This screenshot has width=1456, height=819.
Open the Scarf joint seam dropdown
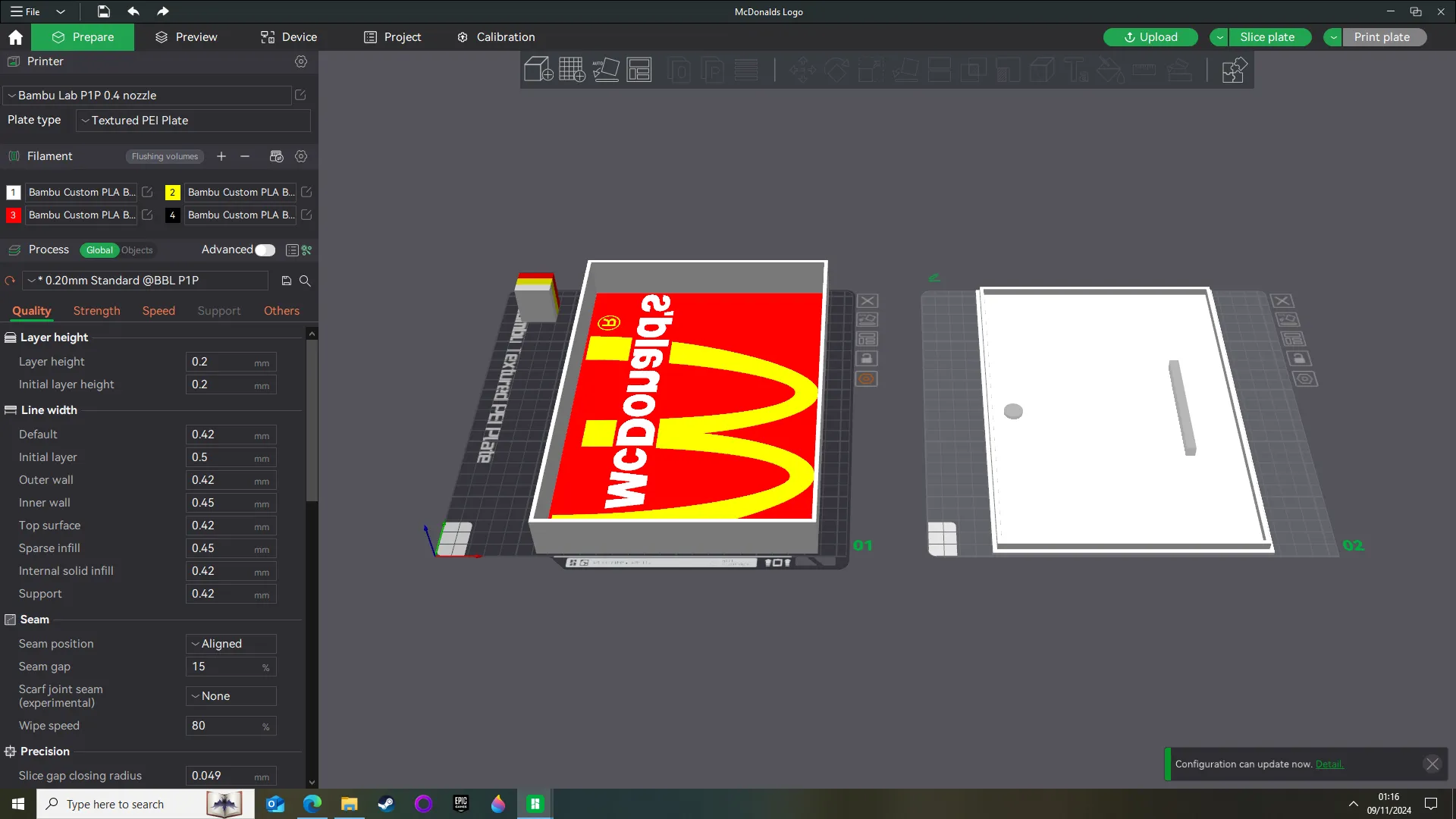[231, 696]
